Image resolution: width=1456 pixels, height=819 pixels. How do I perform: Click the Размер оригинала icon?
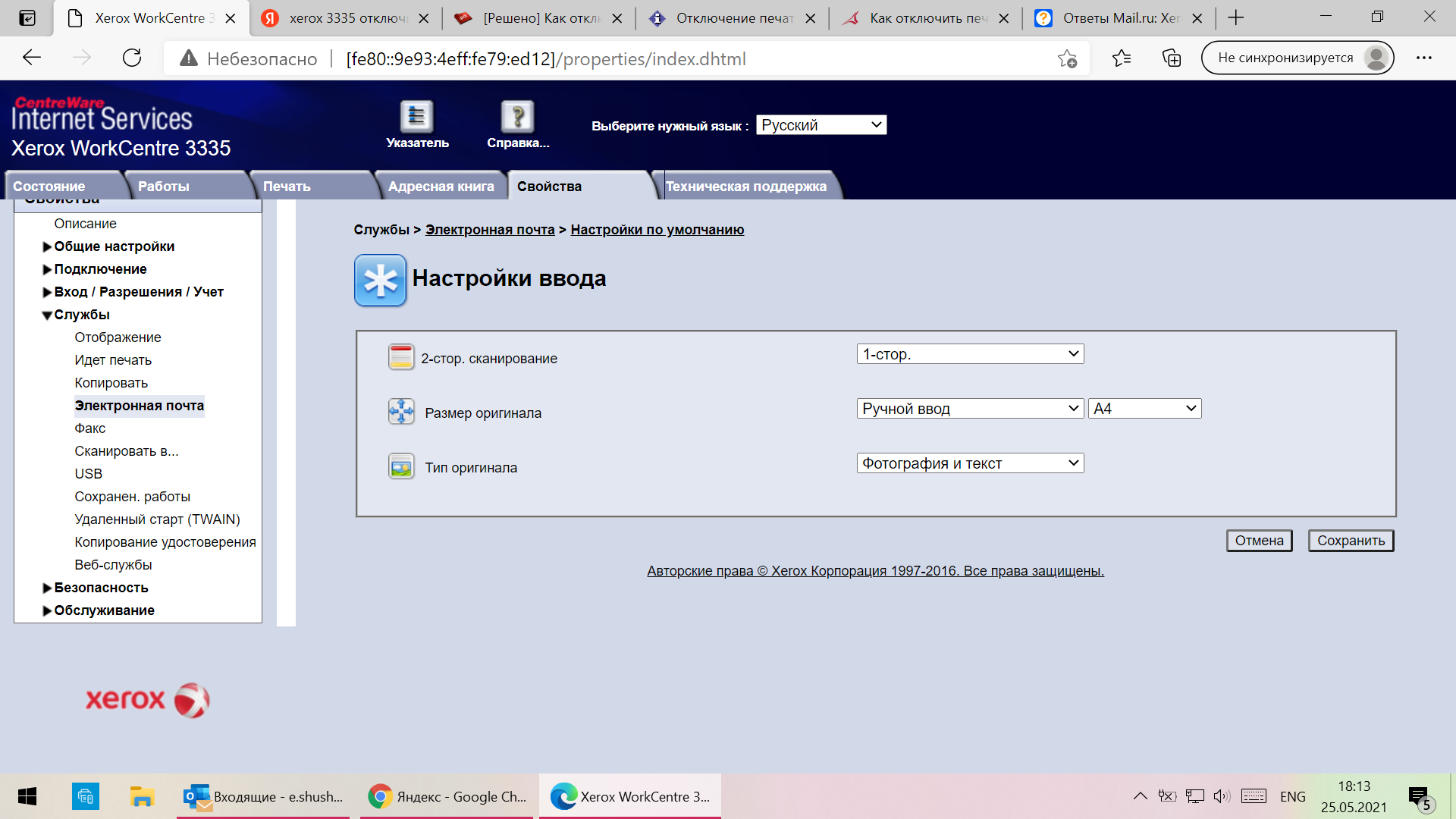[x=401, y=412]
